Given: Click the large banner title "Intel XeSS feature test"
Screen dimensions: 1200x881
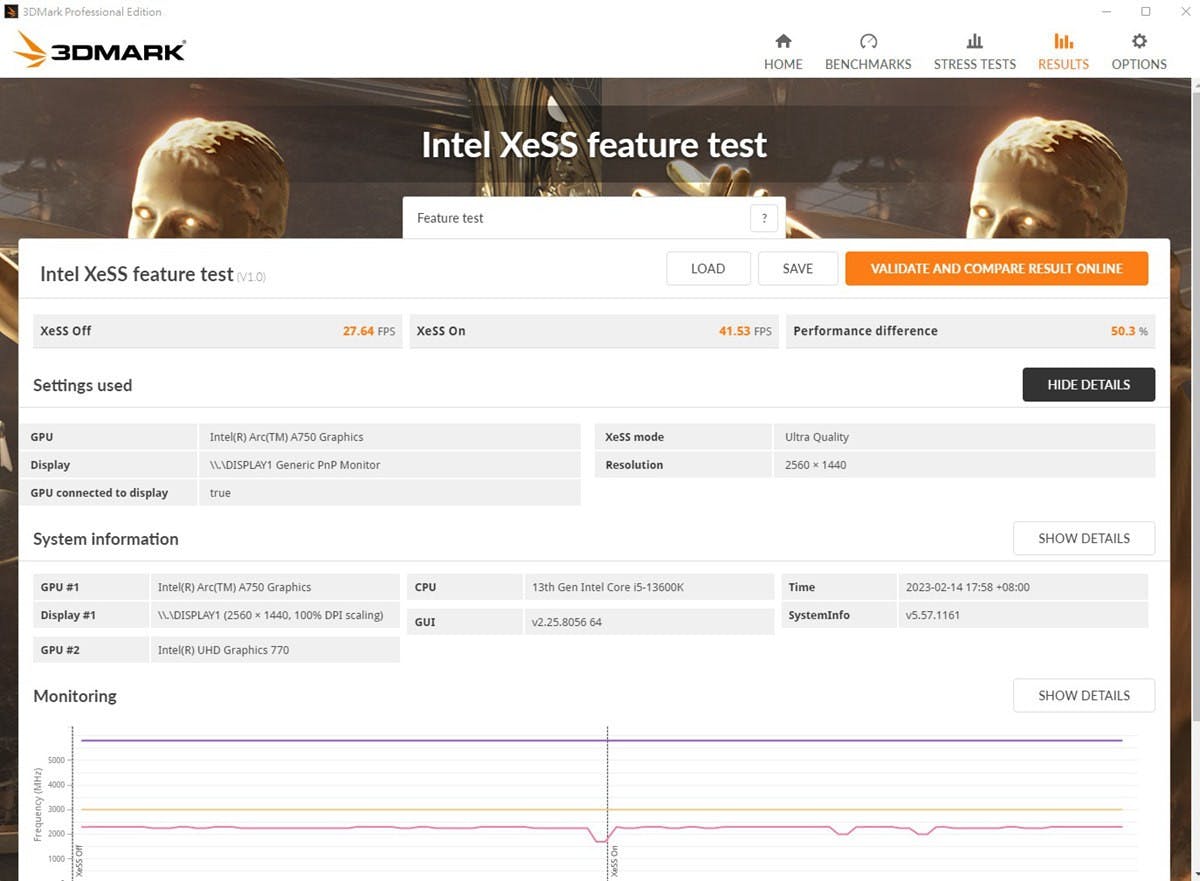Looking at the screenshot, I should tap(594, 145).
